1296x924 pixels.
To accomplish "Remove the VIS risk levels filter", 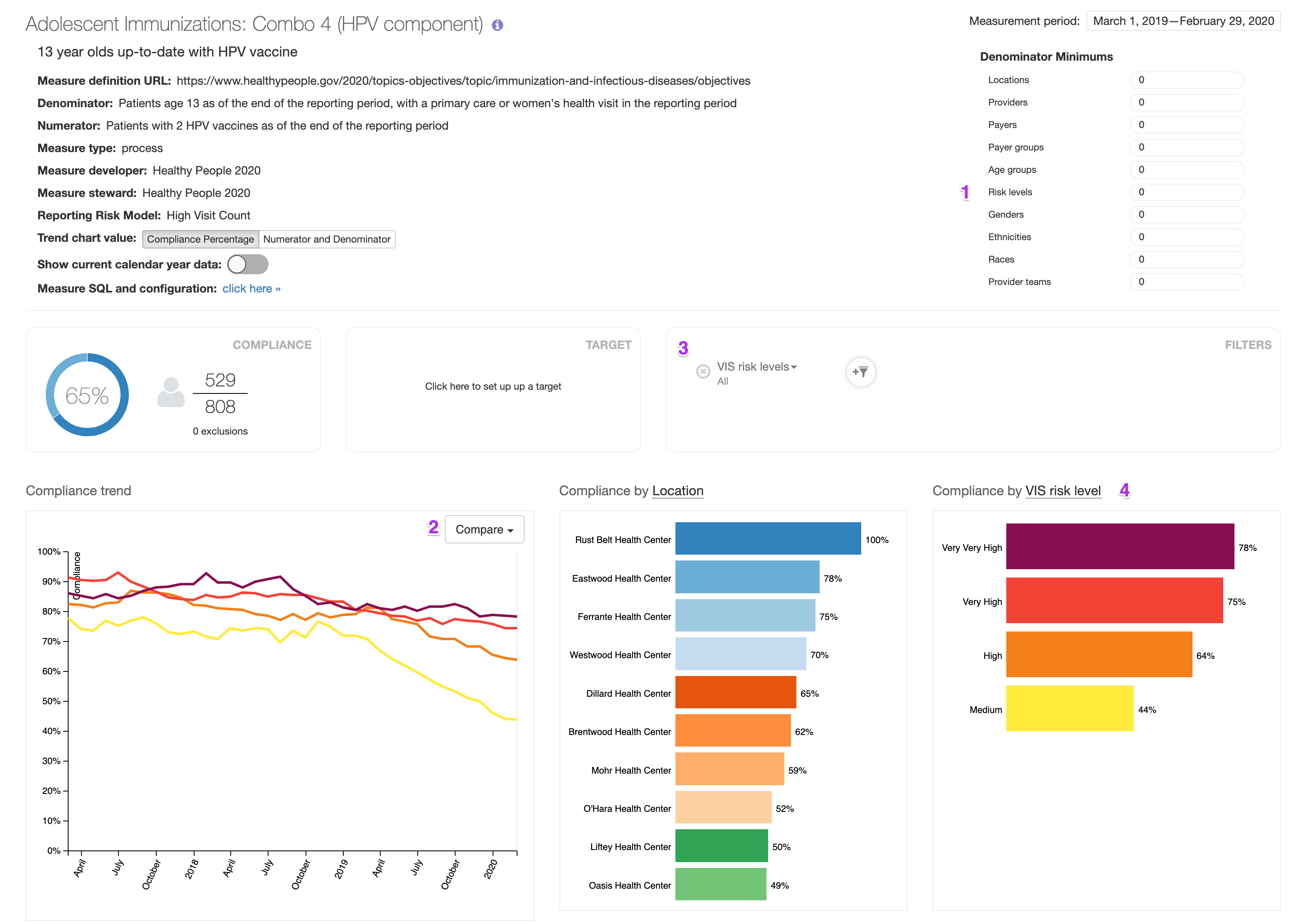I will coord(703,371).
